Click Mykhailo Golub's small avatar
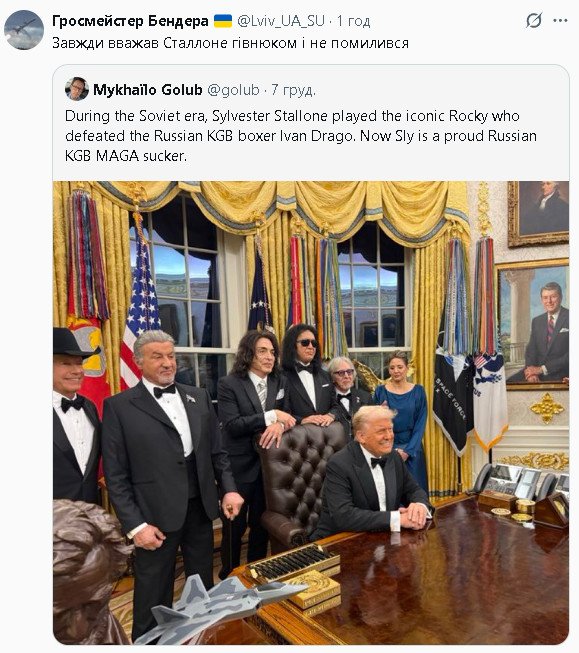Screen dimensions: 579x653 [x=77, y=89]
